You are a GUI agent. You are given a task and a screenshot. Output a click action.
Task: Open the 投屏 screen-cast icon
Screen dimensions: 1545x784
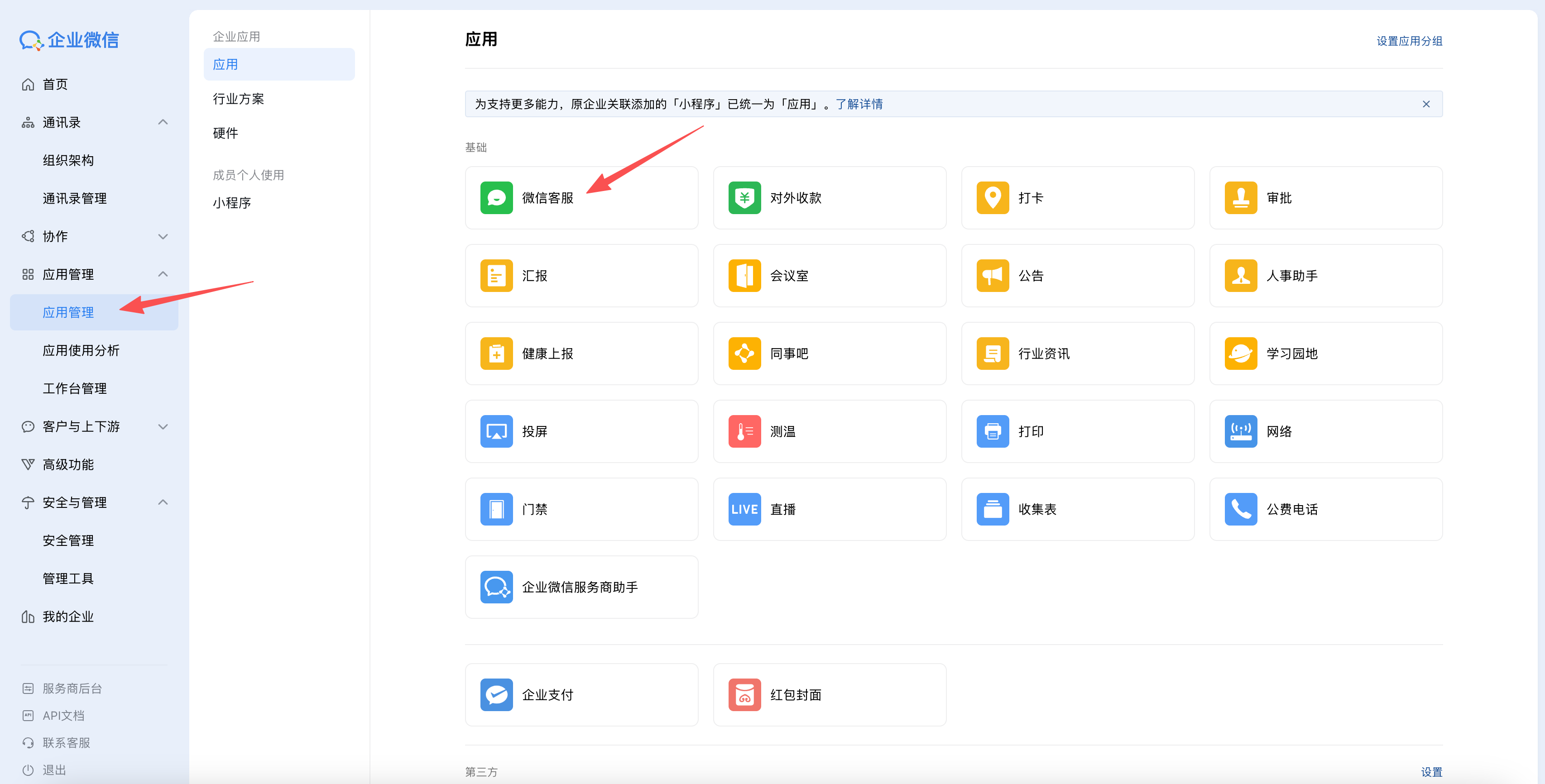click(x=496, y=431)
